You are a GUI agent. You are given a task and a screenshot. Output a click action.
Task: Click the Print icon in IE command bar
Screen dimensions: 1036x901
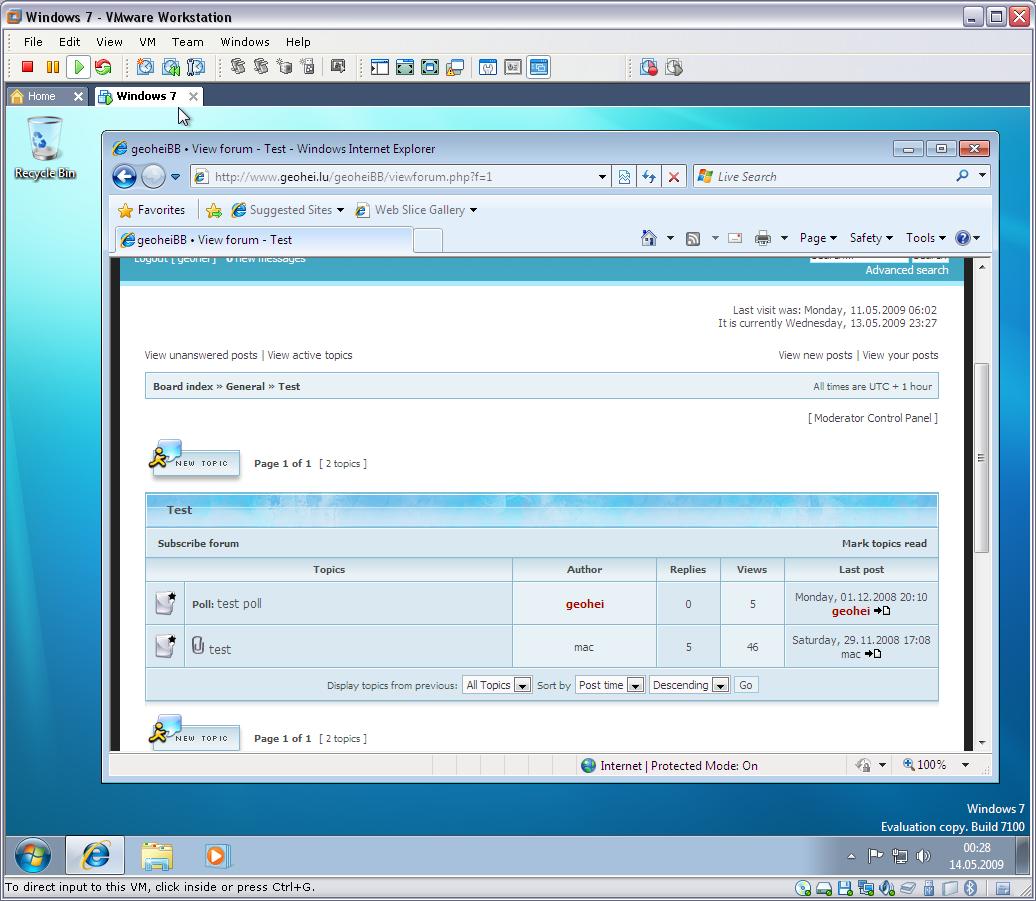[x=762, y=238]
